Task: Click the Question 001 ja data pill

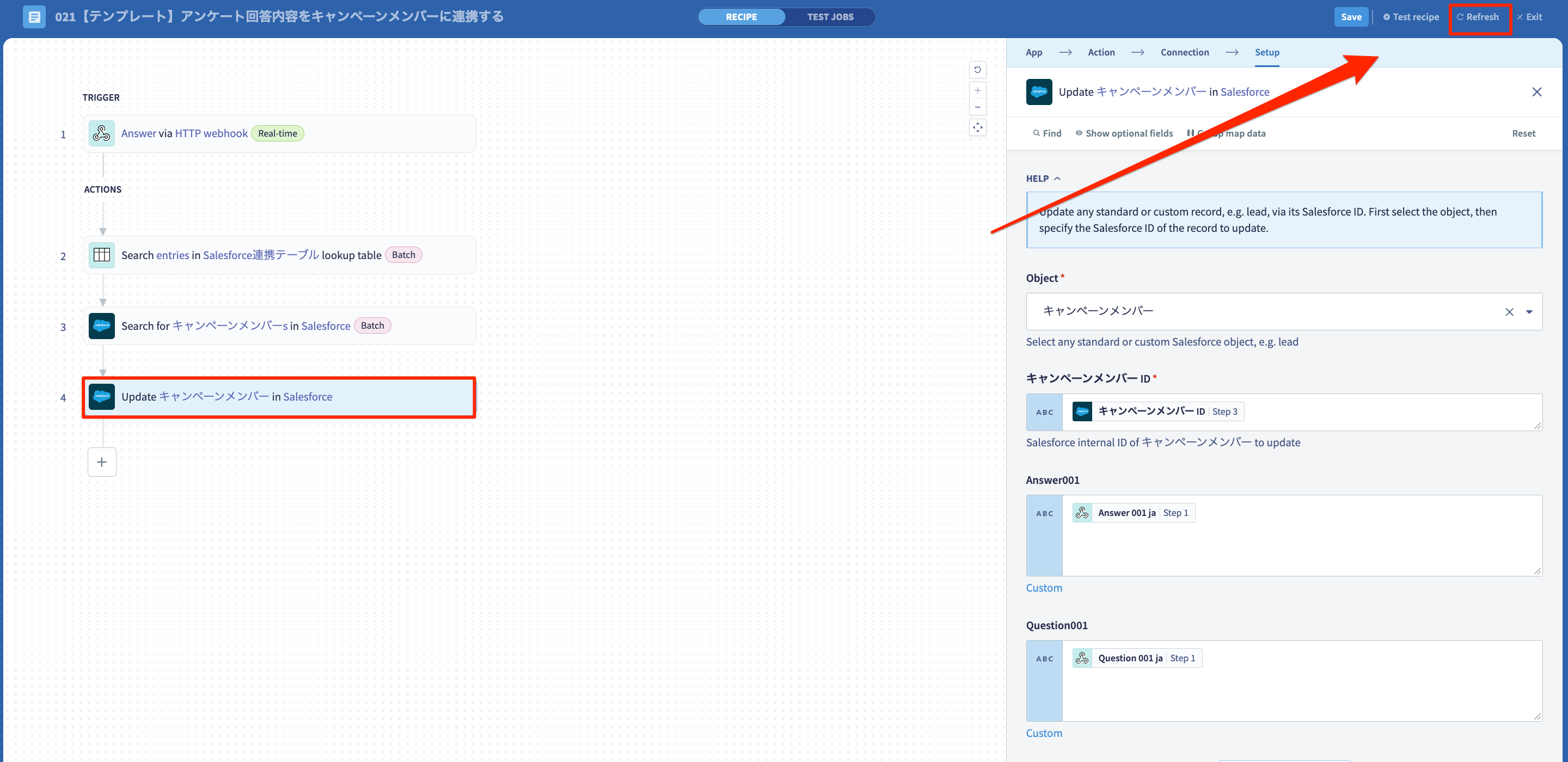Action: (x=1137, y=658)
